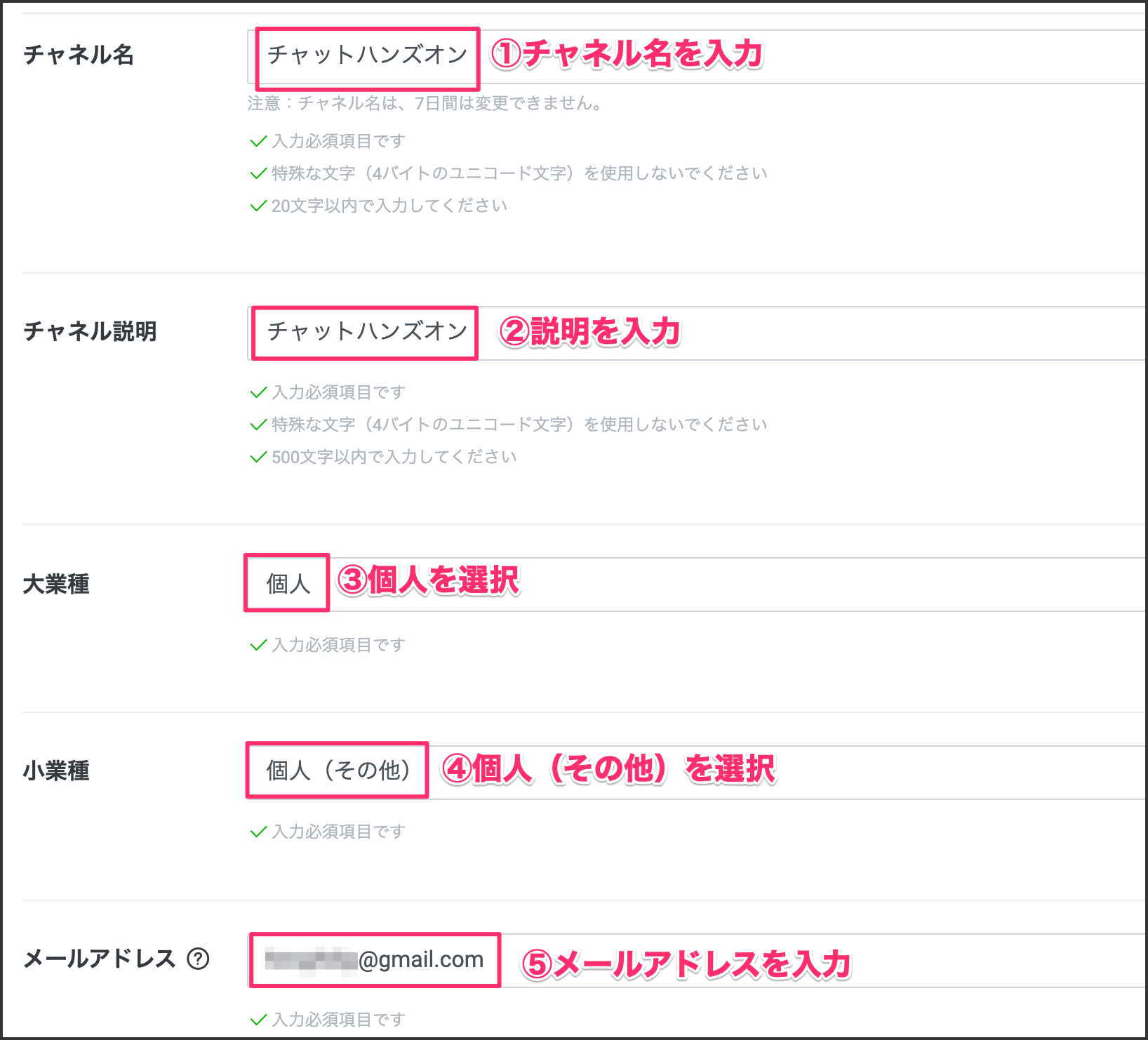Click the 入力必須項目です checkmark under 小業種
This screenshot has height=1040, width=1148.
(258, 832)
